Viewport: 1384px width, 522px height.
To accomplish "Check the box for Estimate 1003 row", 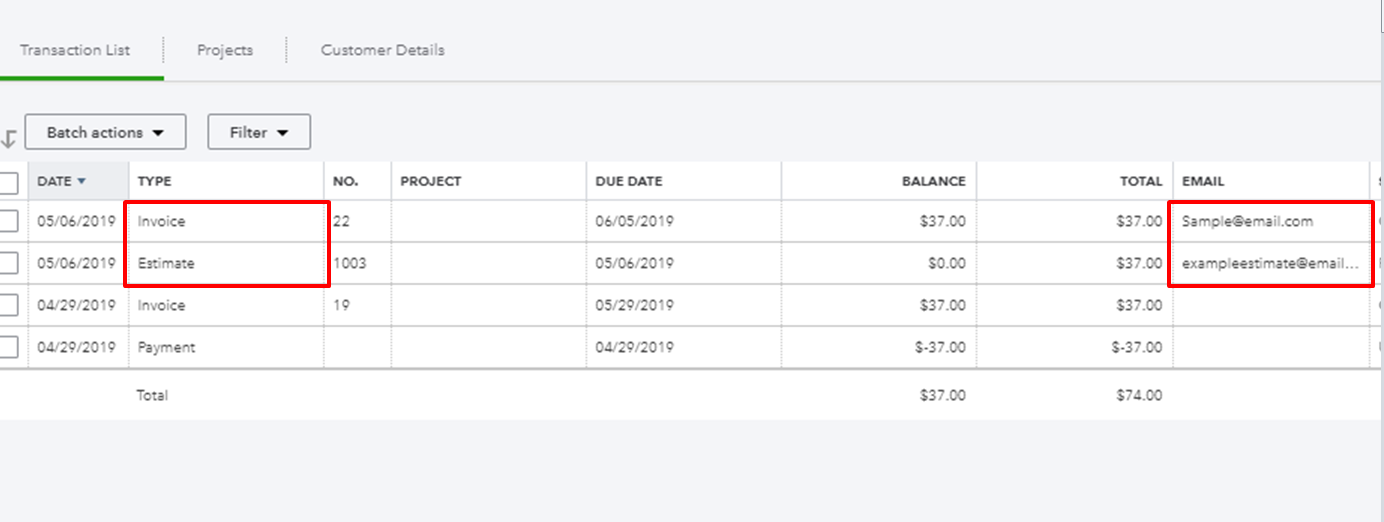I will click(9, 264).
